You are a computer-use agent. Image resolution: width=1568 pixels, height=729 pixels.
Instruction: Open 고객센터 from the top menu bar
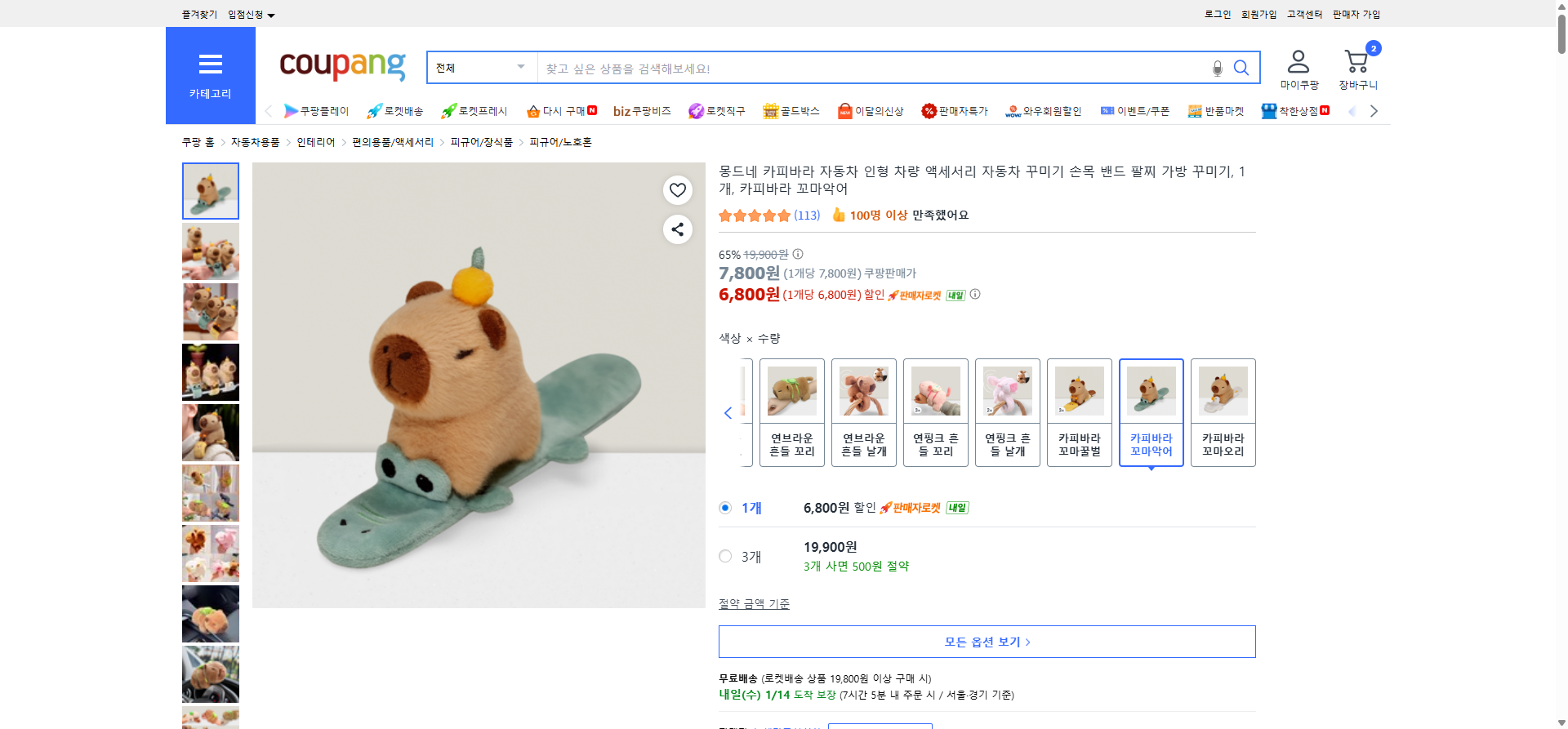(x=1304, y=14)
